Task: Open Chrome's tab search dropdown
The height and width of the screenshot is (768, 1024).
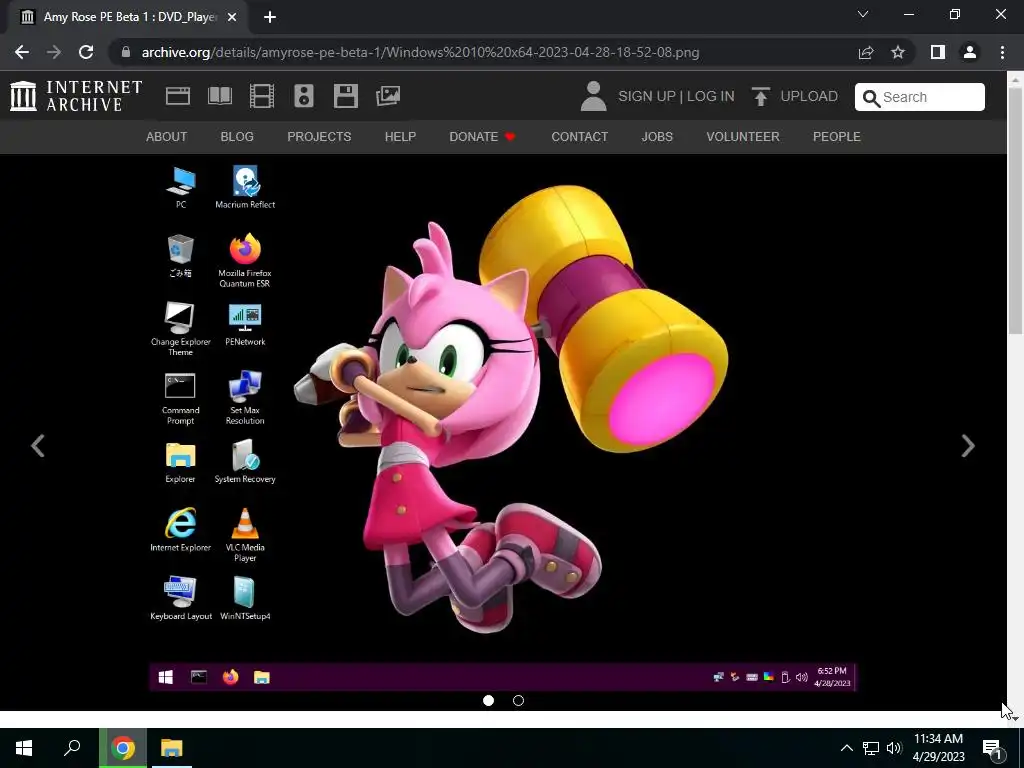Action: coord(863,14)
